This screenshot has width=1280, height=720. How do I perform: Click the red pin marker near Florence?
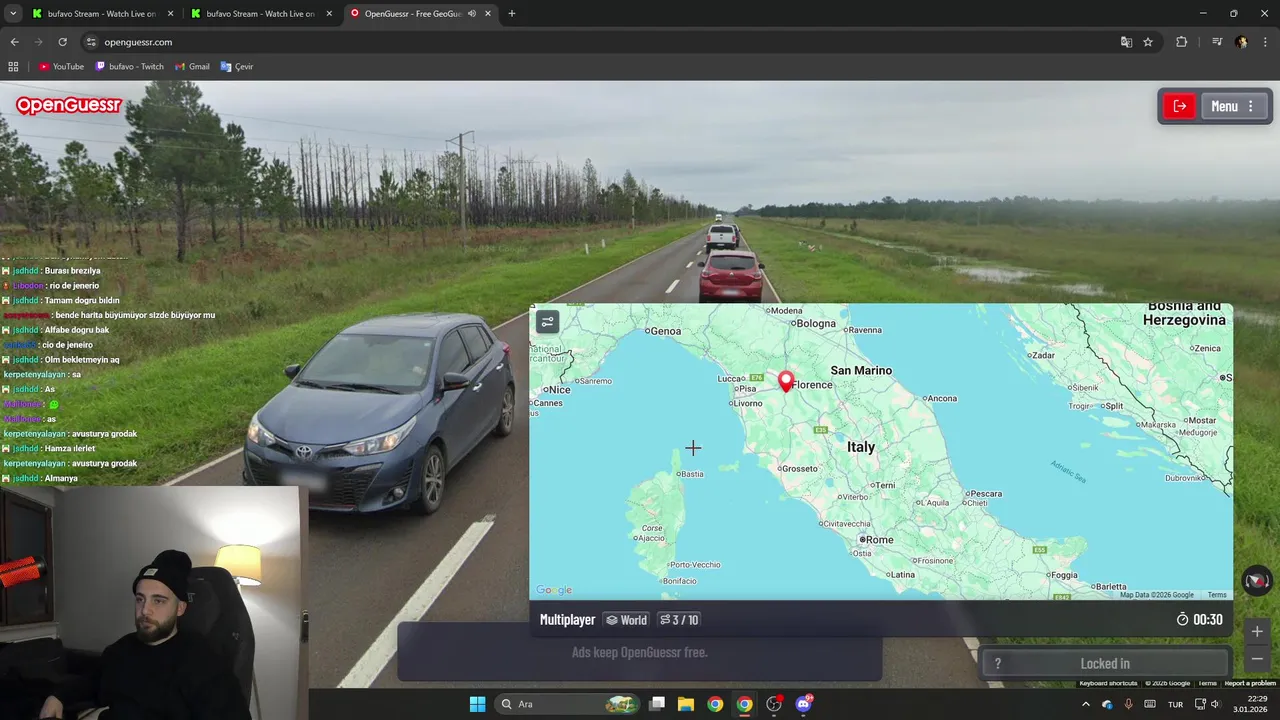pos(786,381)
